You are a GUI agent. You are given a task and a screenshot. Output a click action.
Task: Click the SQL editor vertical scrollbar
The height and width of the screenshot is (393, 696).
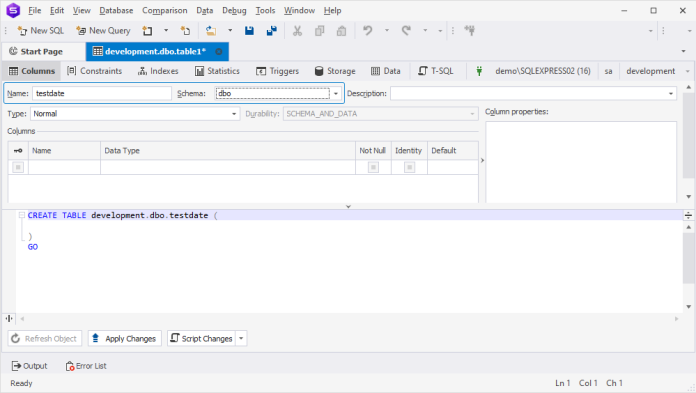(x=688, y=267)
